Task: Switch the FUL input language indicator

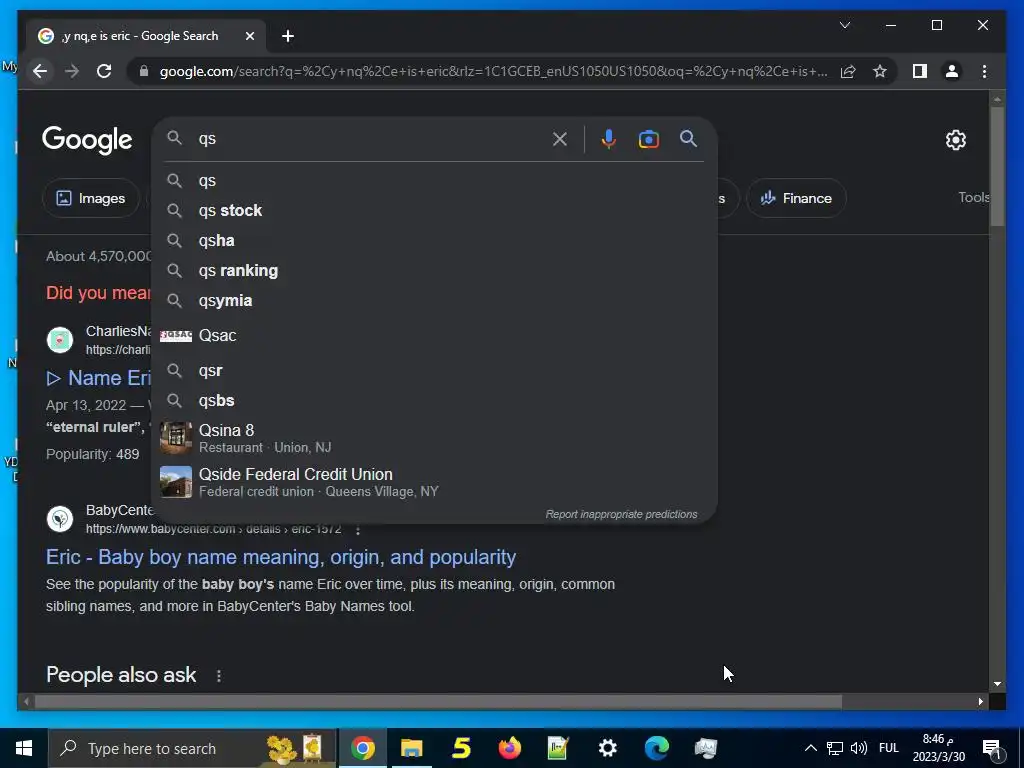Action: (x=889, y=748)
